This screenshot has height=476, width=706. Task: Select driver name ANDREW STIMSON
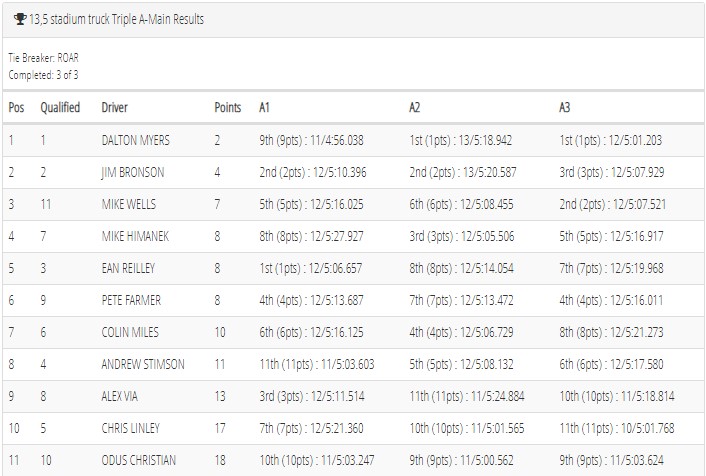point(143,364)
